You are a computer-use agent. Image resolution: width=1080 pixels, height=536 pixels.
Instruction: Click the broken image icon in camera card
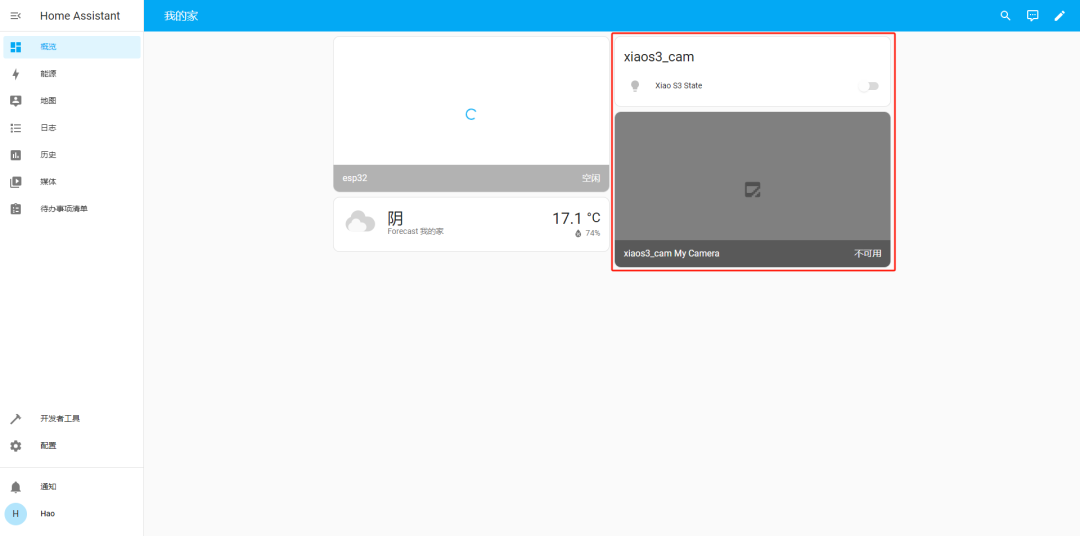(x=753, y=189)
